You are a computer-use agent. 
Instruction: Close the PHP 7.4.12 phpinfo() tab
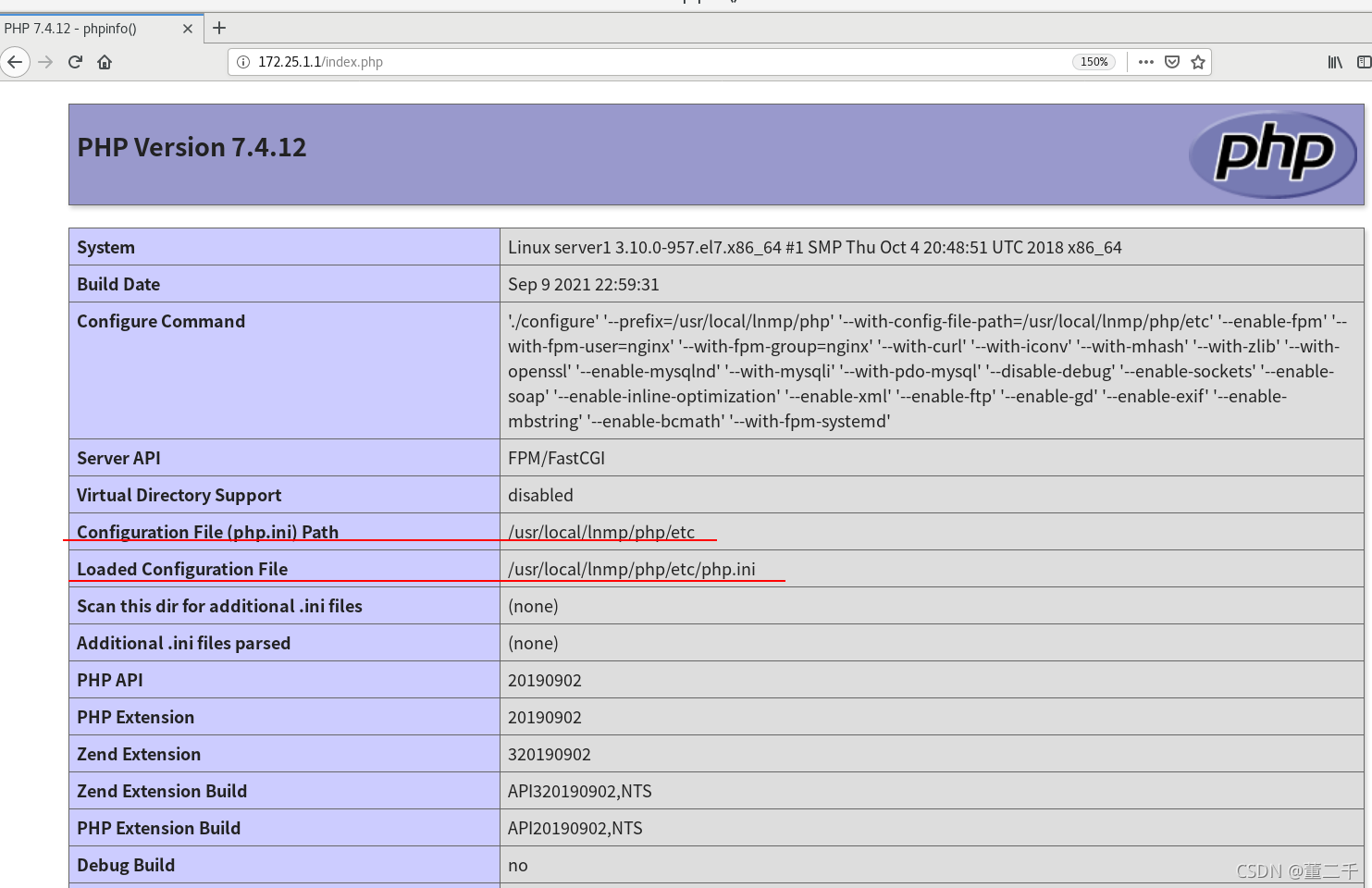(x=188, y=29)
